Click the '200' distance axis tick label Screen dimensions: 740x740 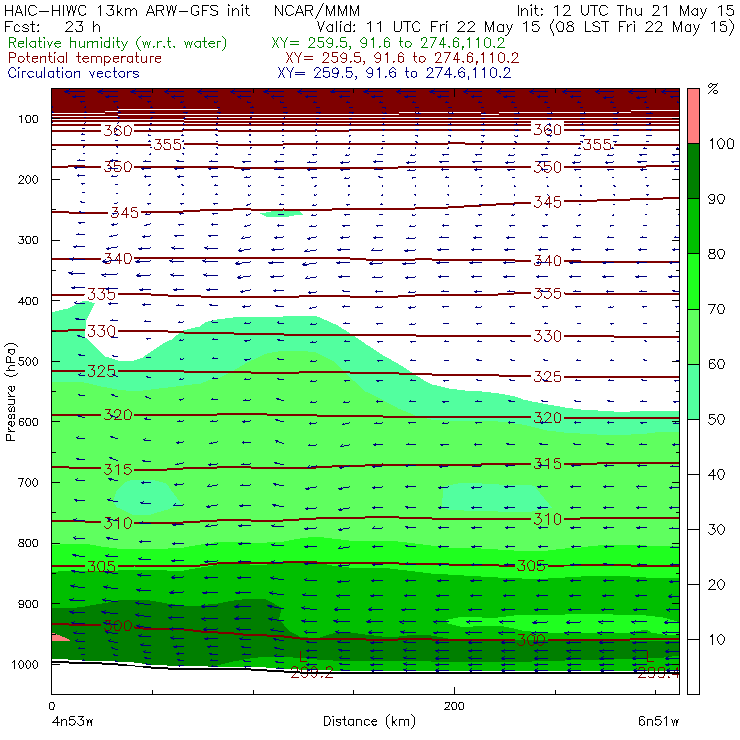(454, 706)
